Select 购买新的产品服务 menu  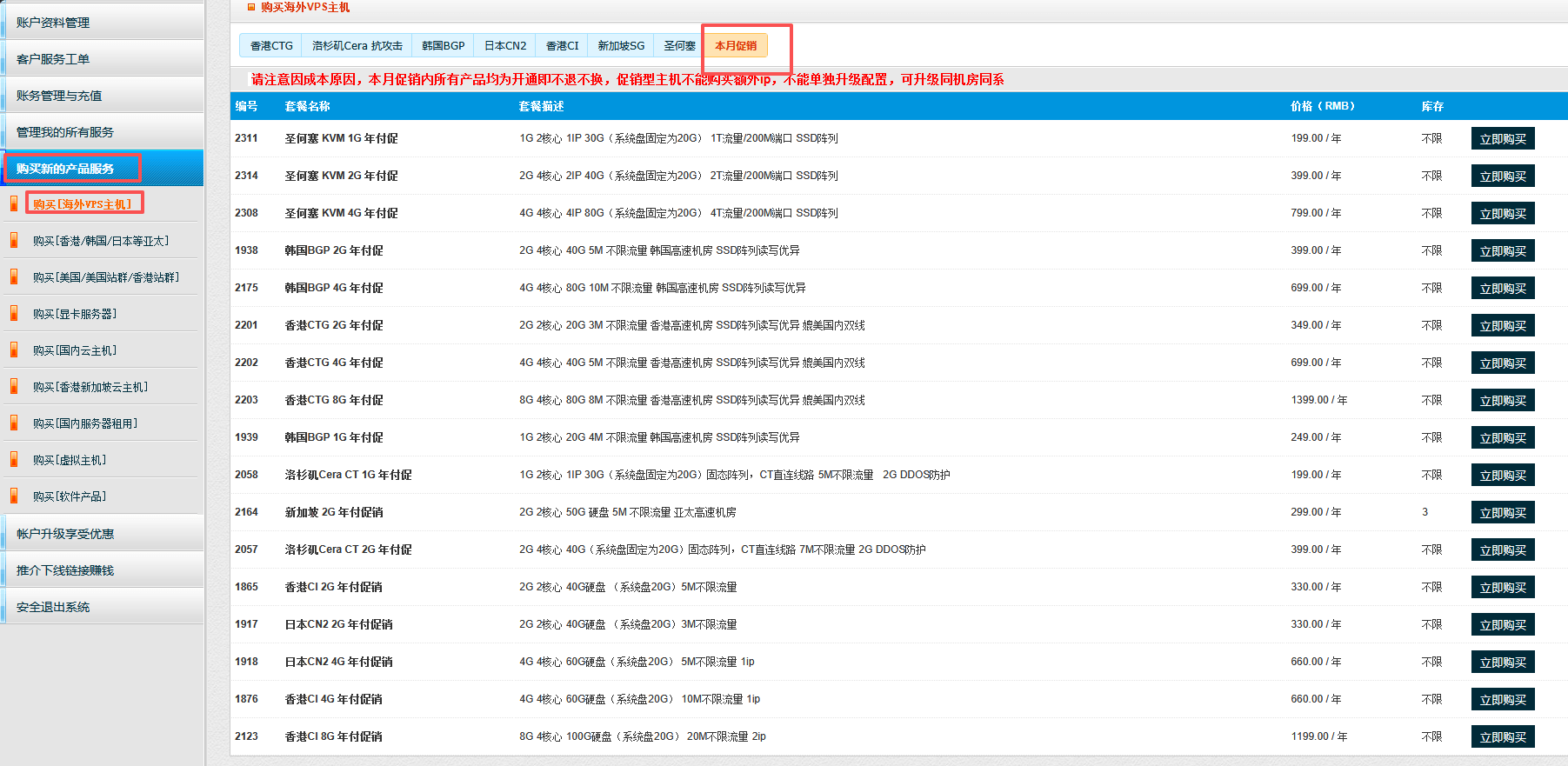click(103, 168)
